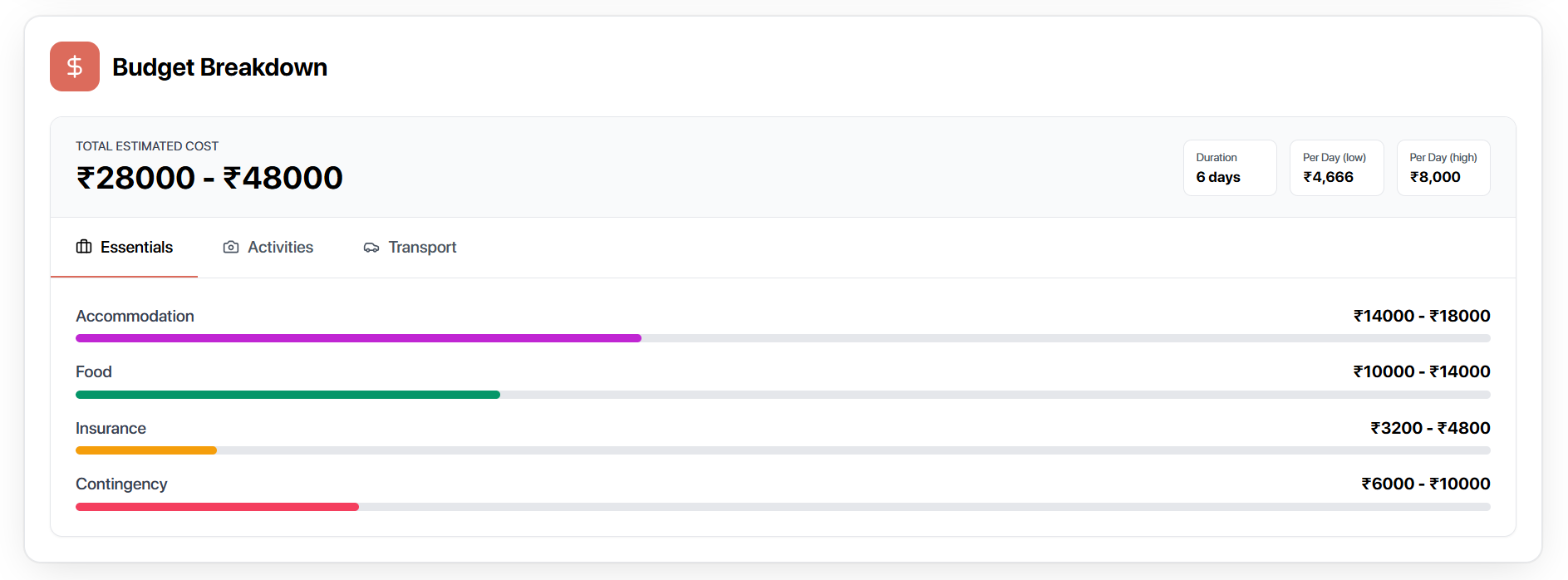Click the red dollar sign icon
The height and width of the screenshot is (580, 1568).
click(75, 66)
